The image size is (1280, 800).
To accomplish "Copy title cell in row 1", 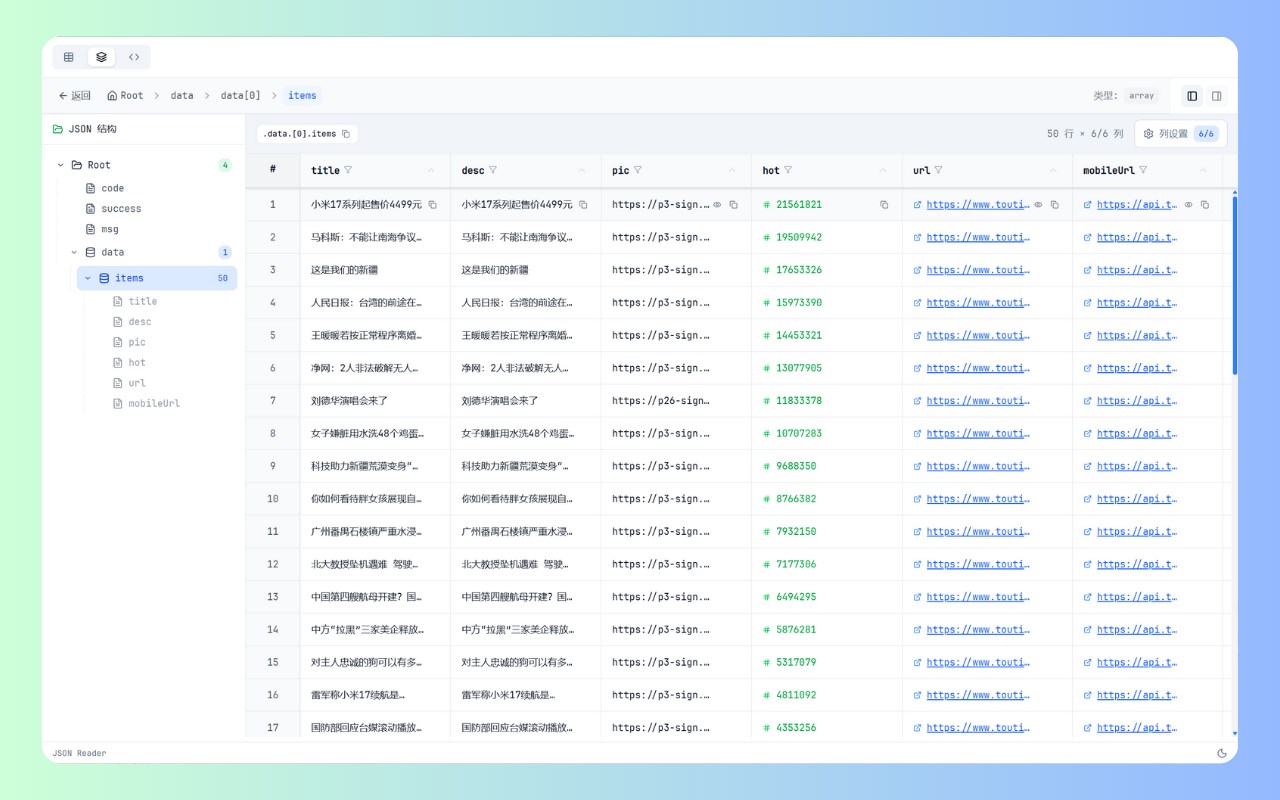I will click(433, 205).
